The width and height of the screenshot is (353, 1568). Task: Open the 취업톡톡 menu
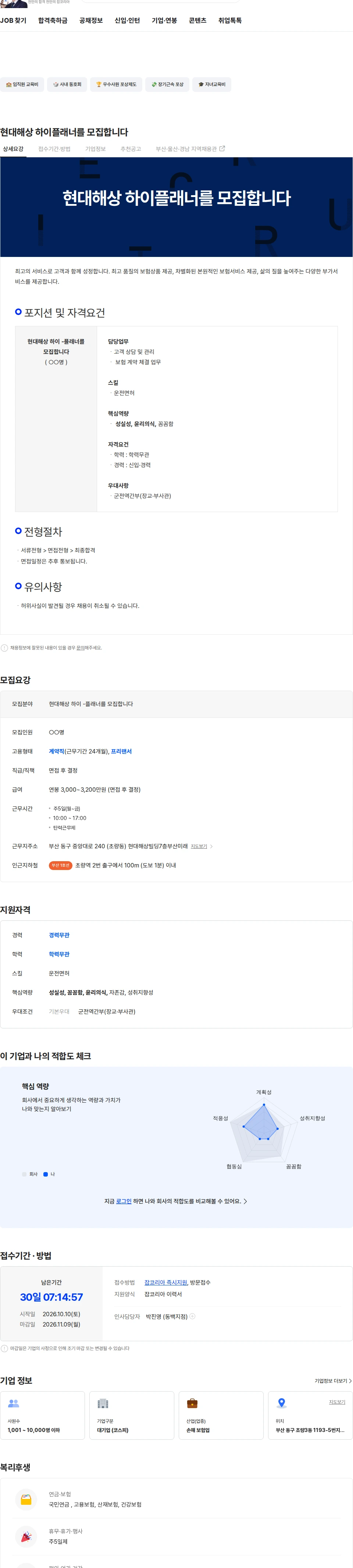pos(230,21)
